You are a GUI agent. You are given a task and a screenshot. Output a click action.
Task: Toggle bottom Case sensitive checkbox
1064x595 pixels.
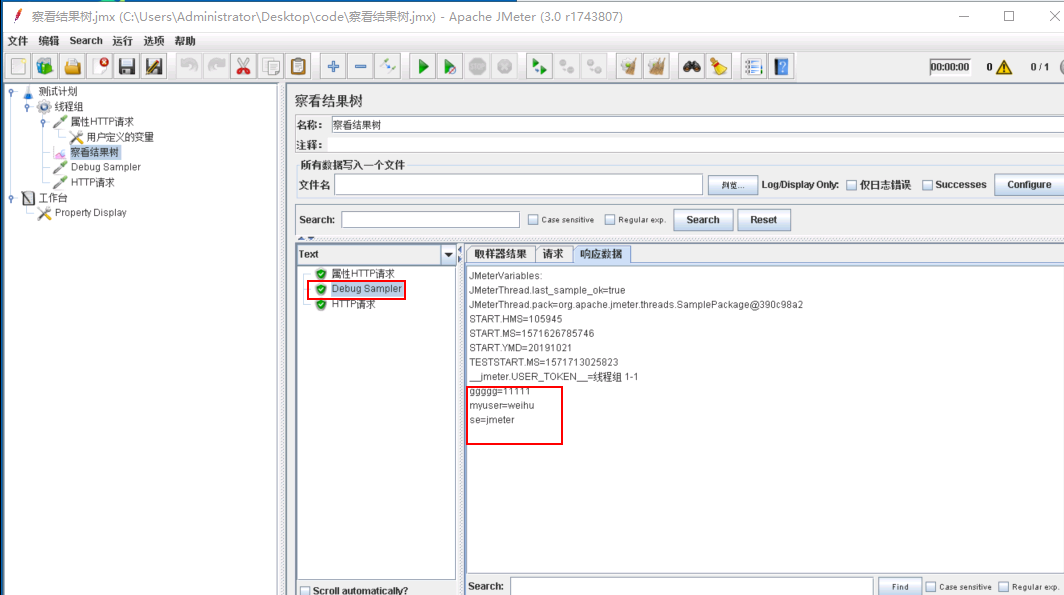[x=931, y=587]
